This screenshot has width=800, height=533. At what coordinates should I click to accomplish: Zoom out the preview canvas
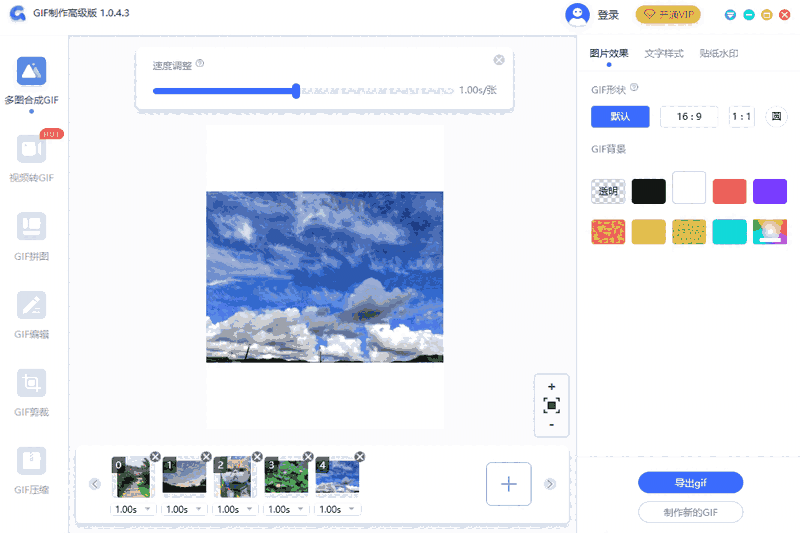tap(552, 425)
